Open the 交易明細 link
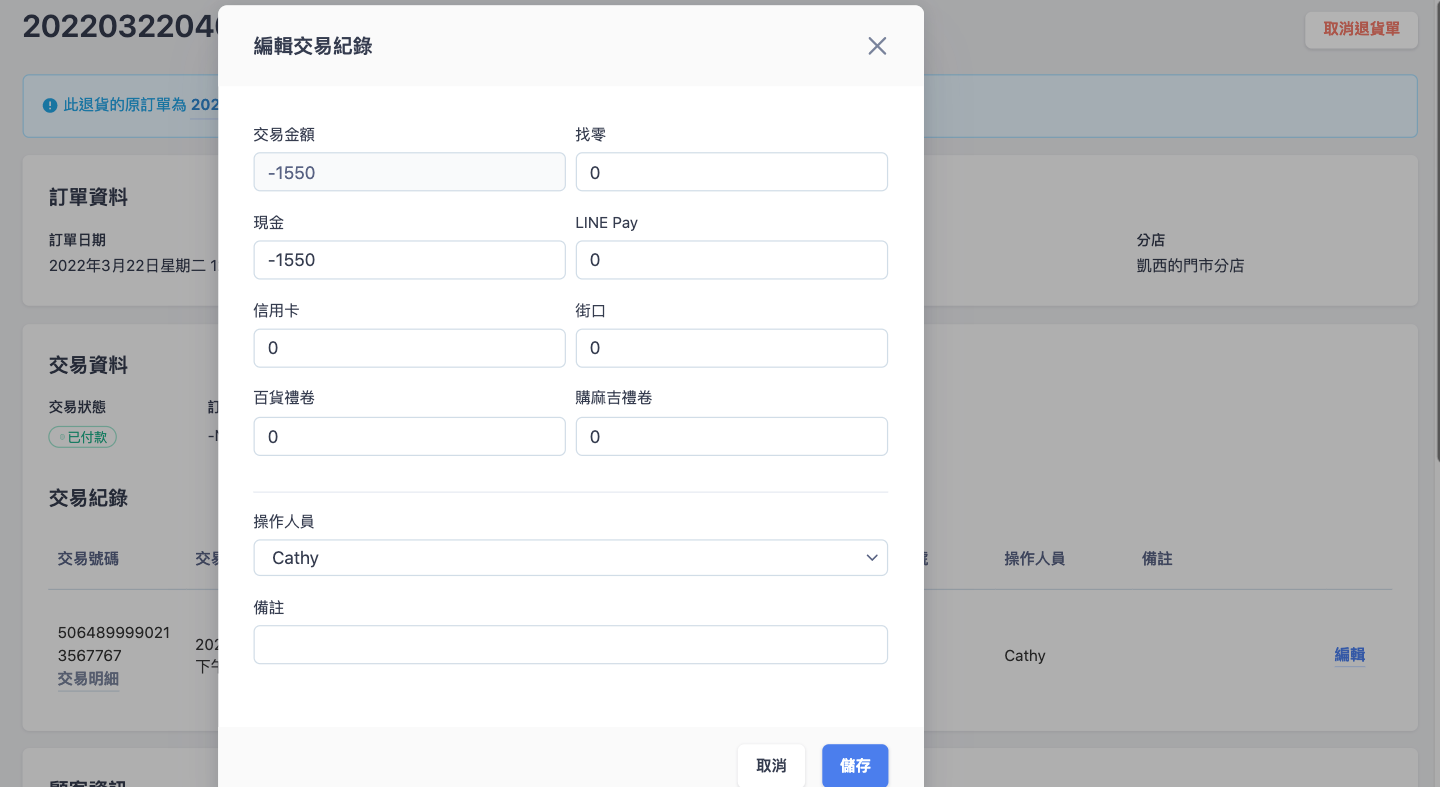Image resolution: width=1440 pixels, height=787 pixels. 88,679
